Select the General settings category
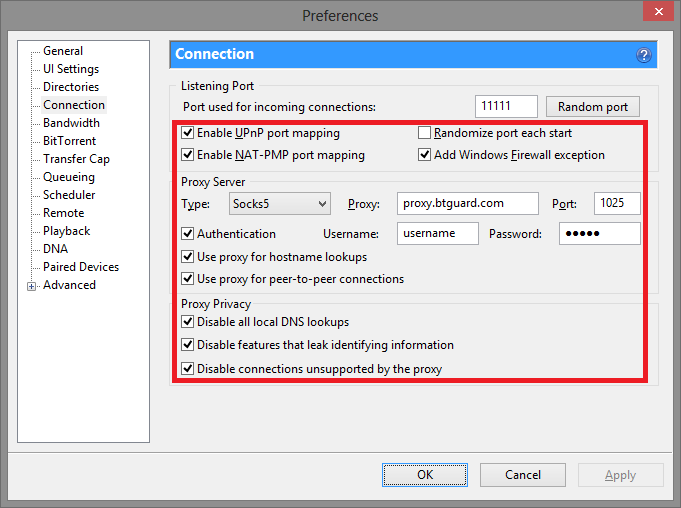Screen dimensions: 681x508 pos(63,51)
